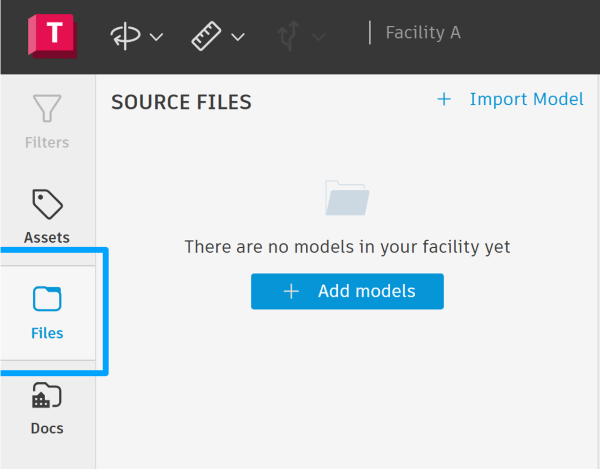This screenshot has height=469, width=600.
Task: Click the Assets tag icon
Action: tap(47, 204)
